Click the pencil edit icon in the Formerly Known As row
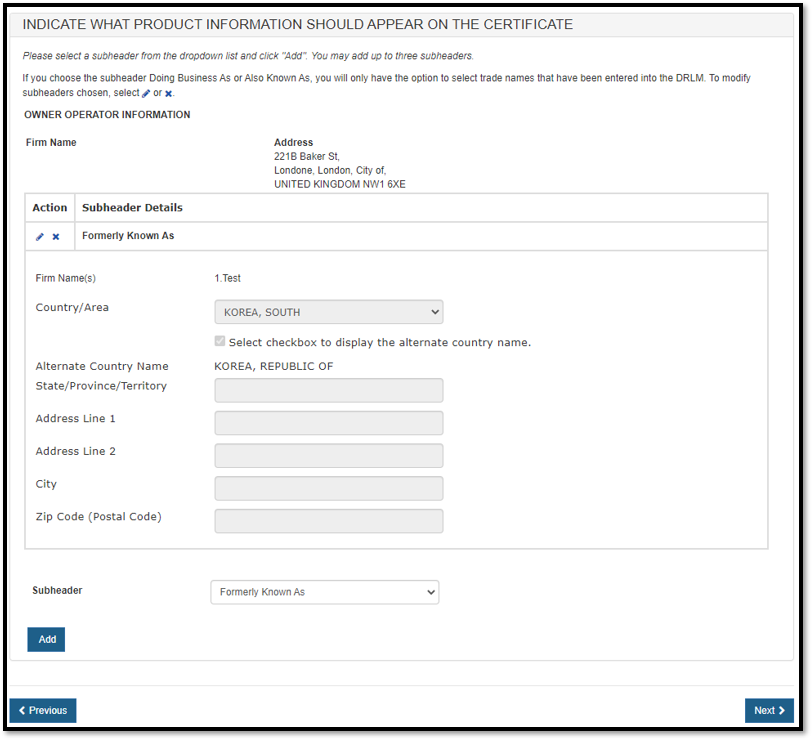This screenshot has height=740, width=812. click(x=40, y=237)
